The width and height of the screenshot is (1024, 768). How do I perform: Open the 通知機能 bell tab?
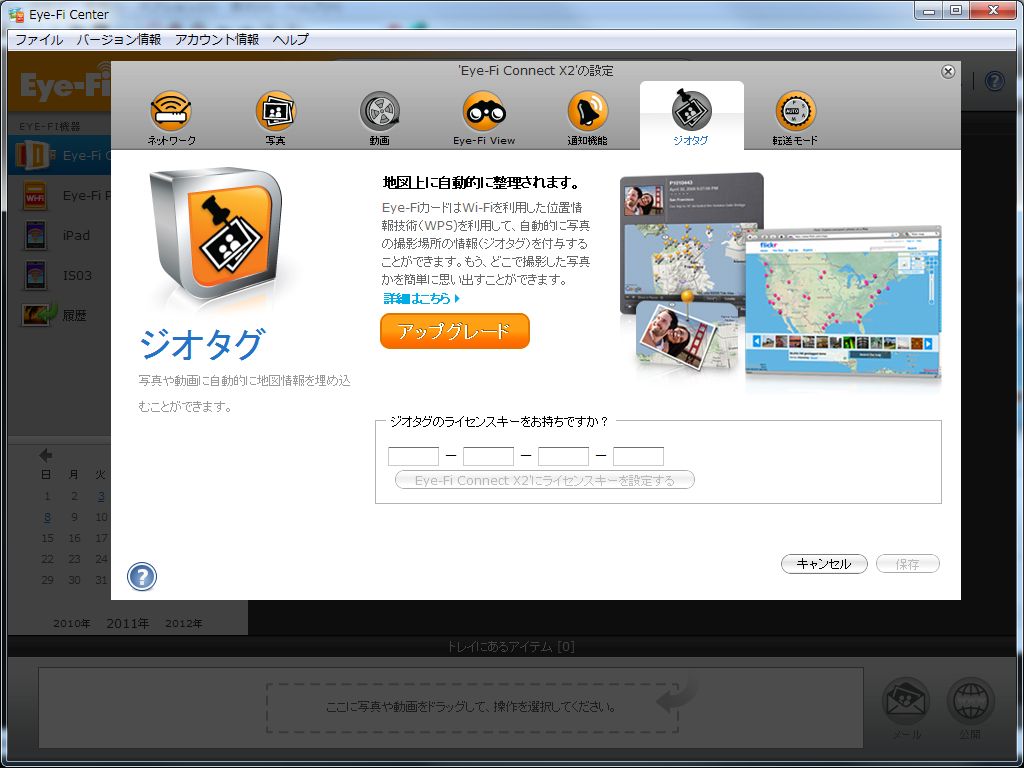pos(587,118)
